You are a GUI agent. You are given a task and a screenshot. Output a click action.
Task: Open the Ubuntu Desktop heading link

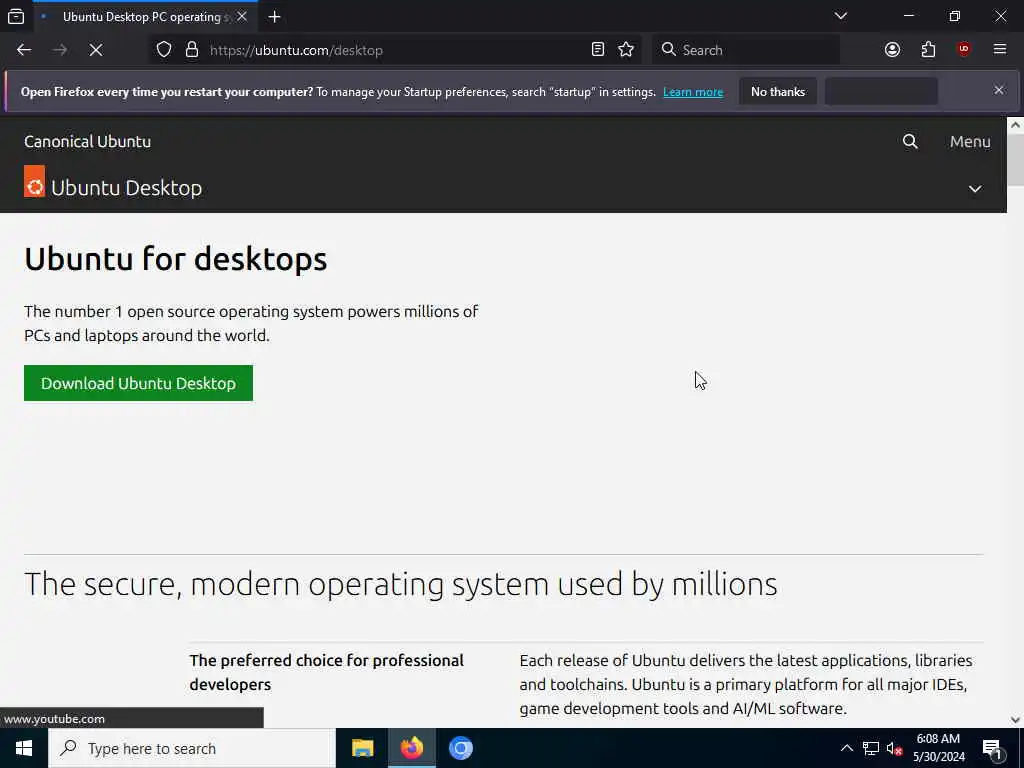pyautogui.click(x=126, y=188)
